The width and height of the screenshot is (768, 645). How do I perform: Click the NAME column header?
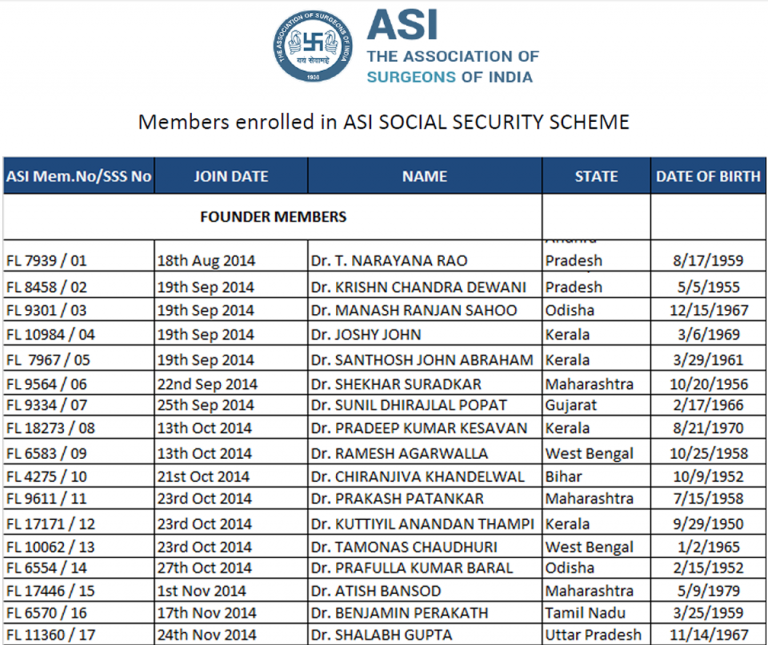425,177
